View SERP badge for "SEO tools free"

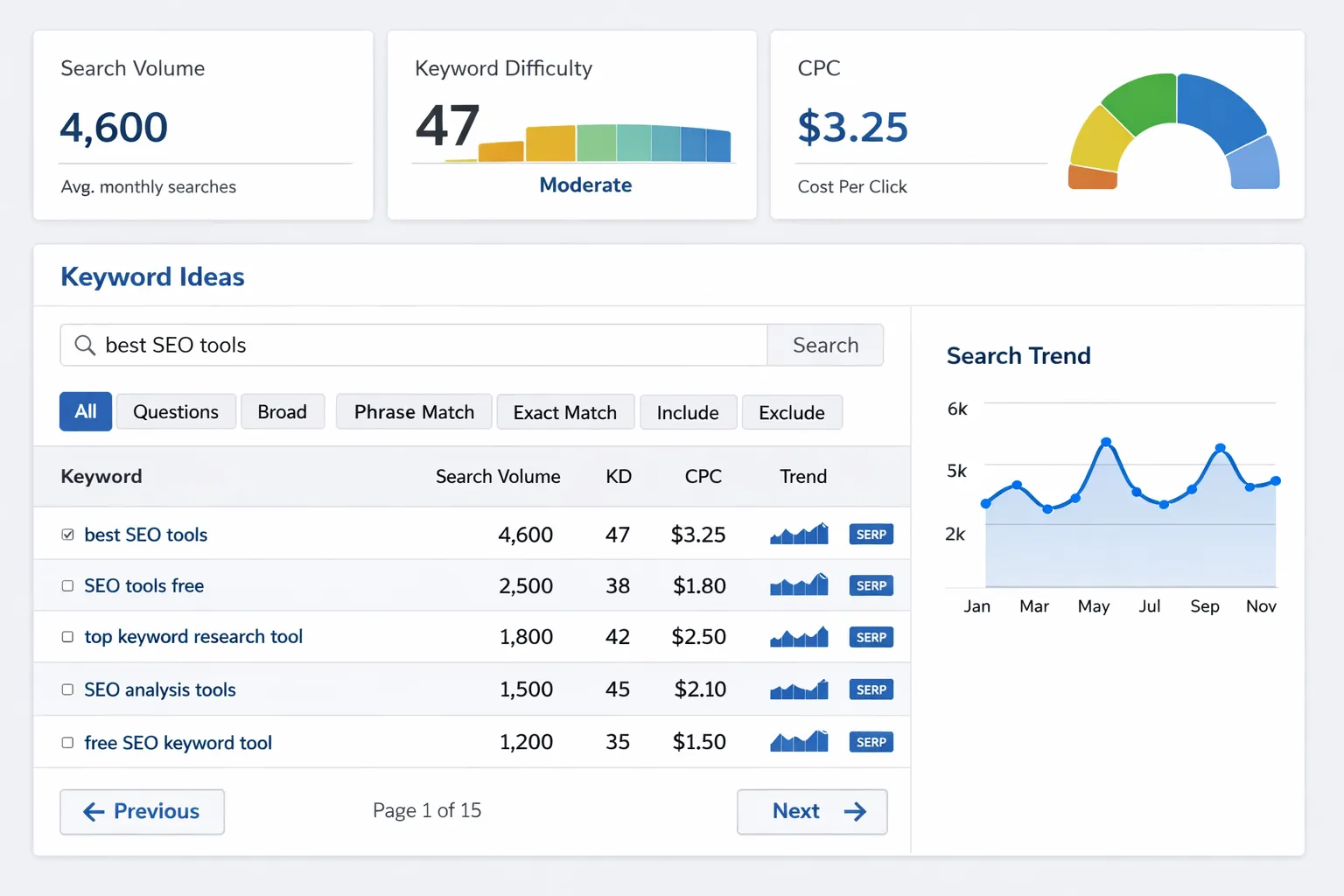click(x=871, y=585)
